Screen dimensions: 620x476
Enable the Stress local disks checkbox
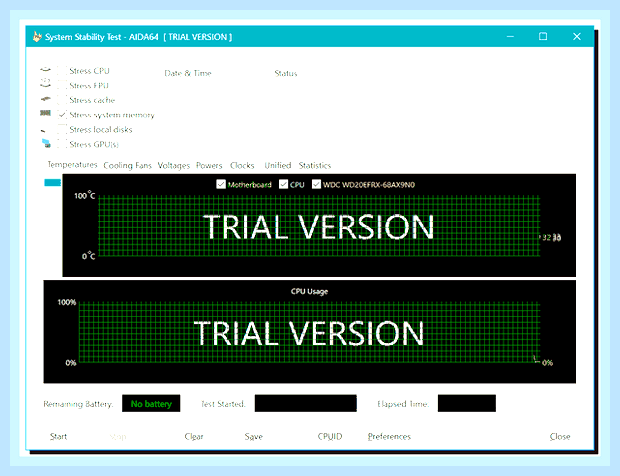pyautogui.click(x=62, y=129)
